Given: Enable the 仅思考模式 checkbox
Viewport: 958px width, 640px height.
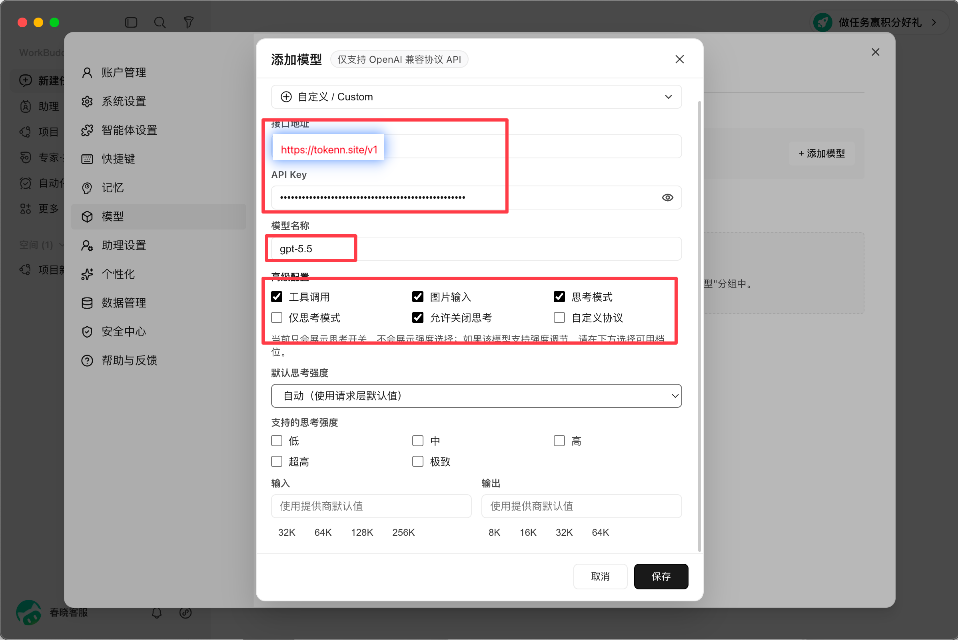Looking at the screenshot, I should (277, 318).
